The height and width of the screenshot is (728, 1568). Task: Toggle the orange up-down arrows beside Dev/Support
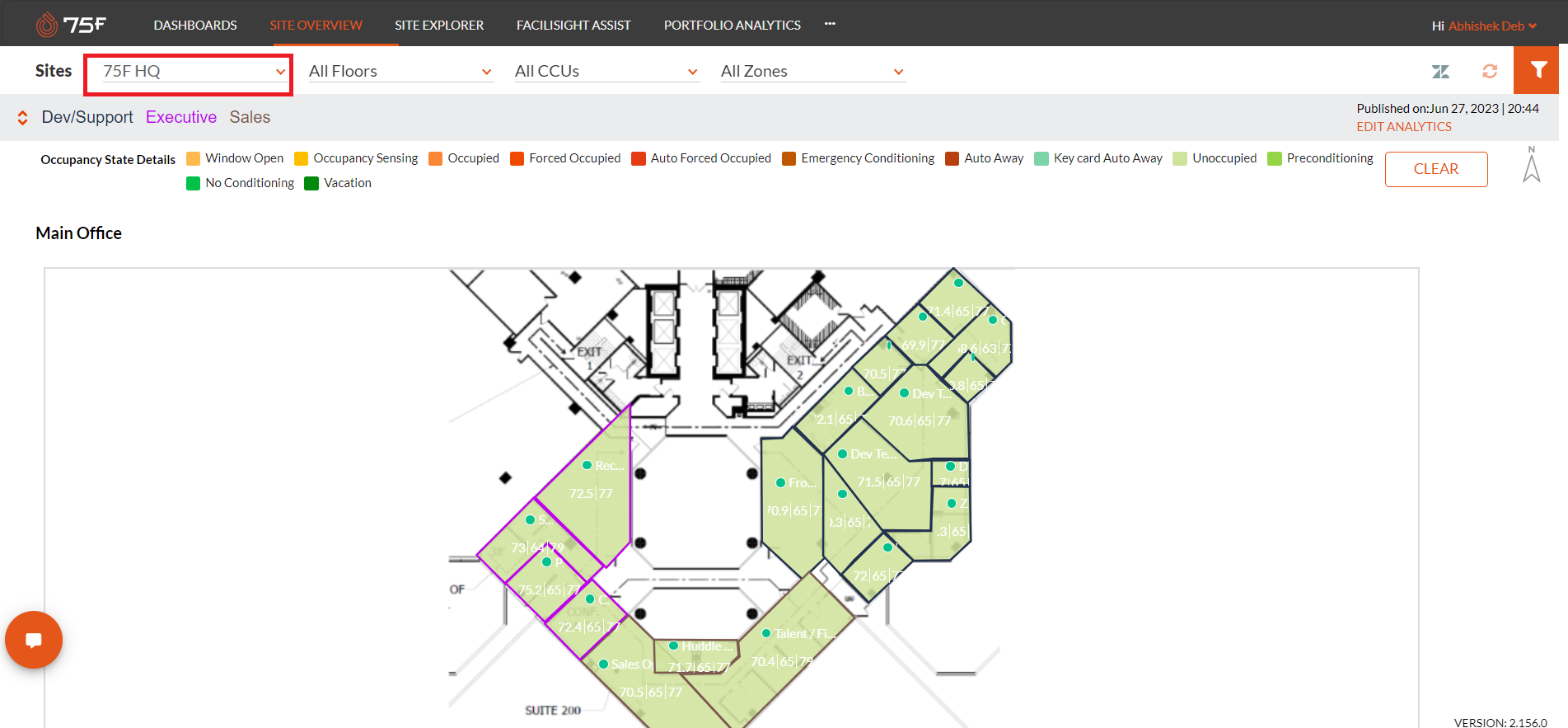(23, 118)
